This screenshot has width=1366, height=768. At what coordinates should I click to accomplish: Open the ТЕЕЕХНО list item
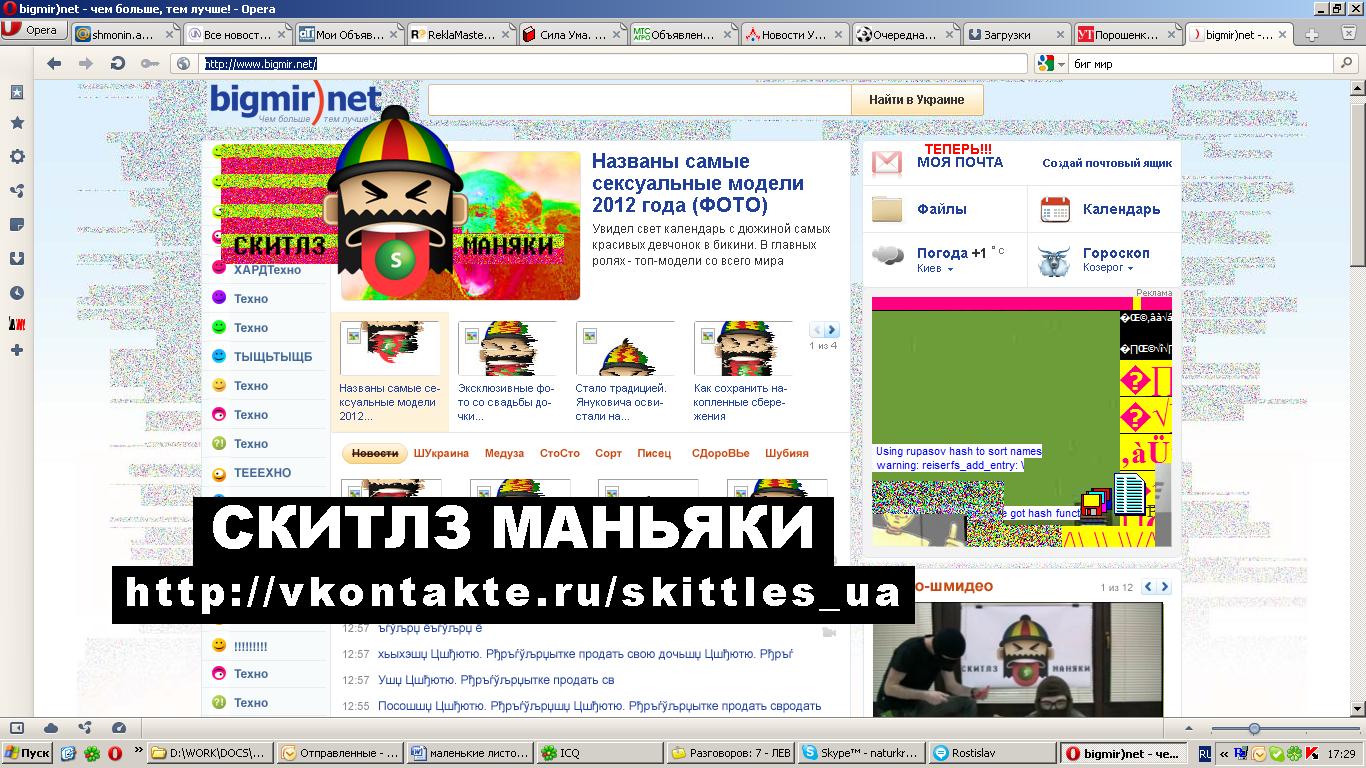[x=263, y=473]
